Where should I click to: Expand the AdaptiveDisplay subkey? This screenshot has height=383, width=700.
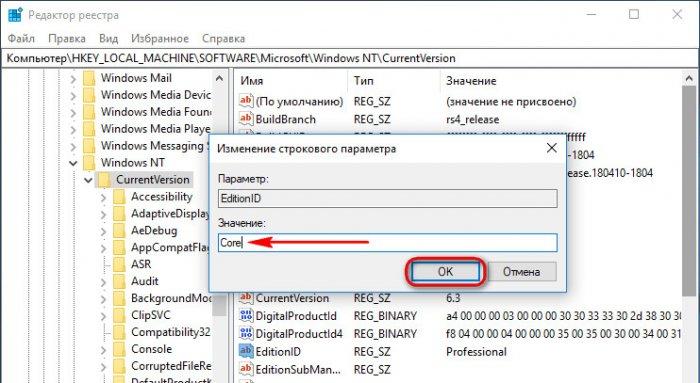pyautogui.click(x=103, y=214)
